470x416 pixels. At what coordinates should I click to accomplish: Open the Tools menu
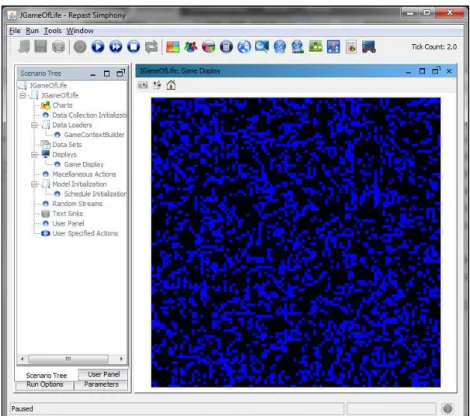(x=53, y=31)
